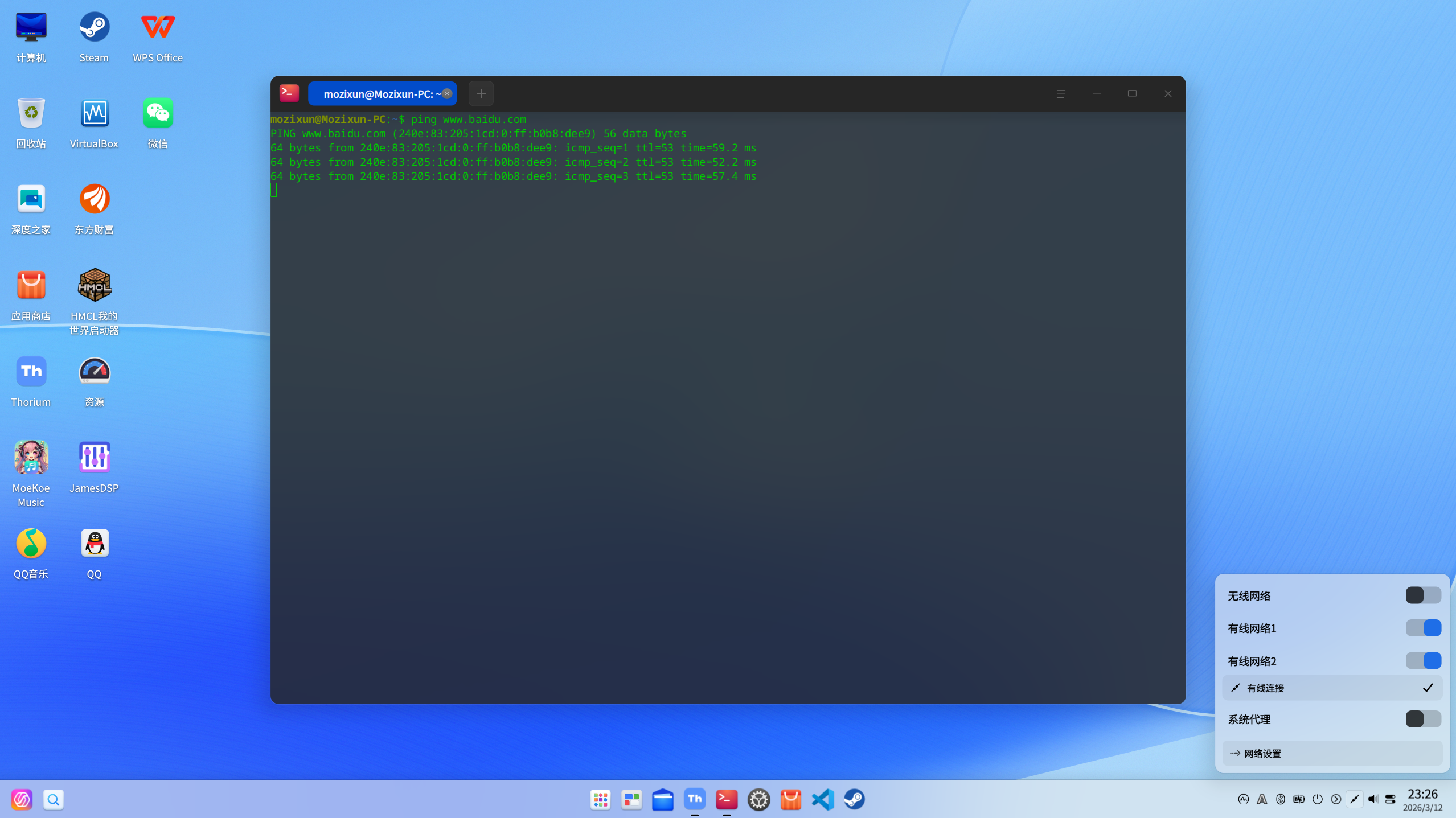
Task: Click the volume icon in system tray
Action: [1372, 799]
